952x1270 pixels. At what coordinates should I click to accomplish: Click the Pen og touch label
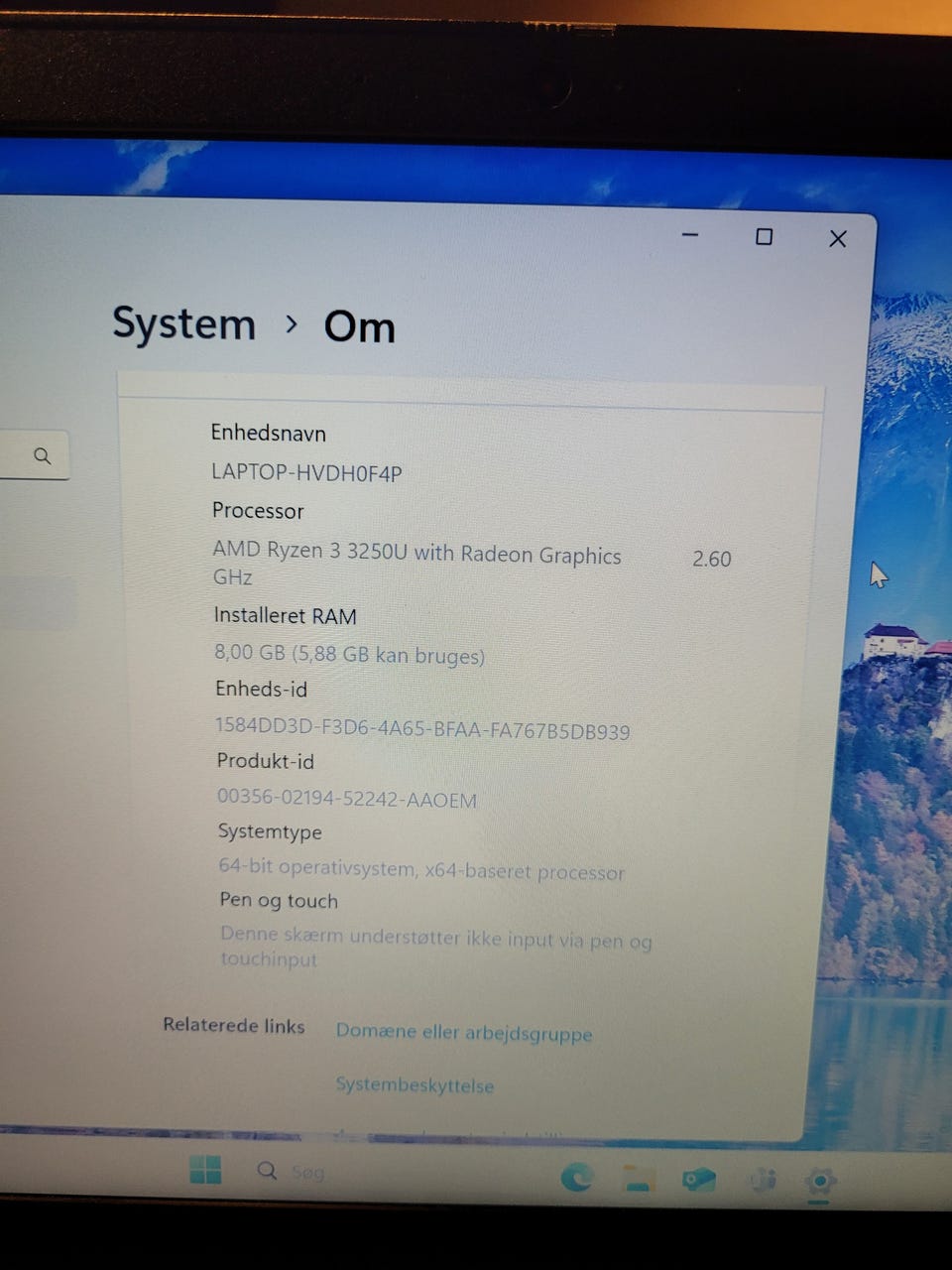279,900
